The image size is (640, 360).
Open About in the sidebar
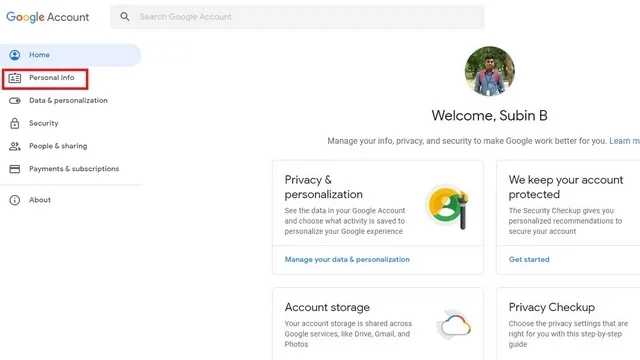(40, 200)
